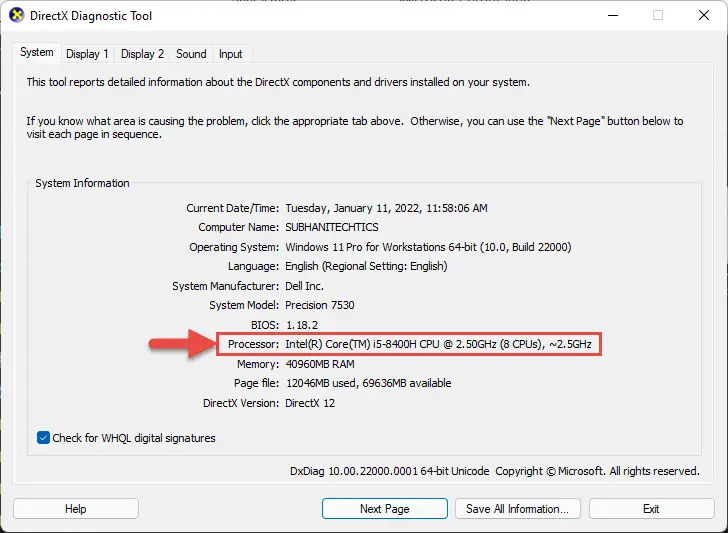728x533 pixels.
Task: Click the Current Date/Time label
Action: 233,208
